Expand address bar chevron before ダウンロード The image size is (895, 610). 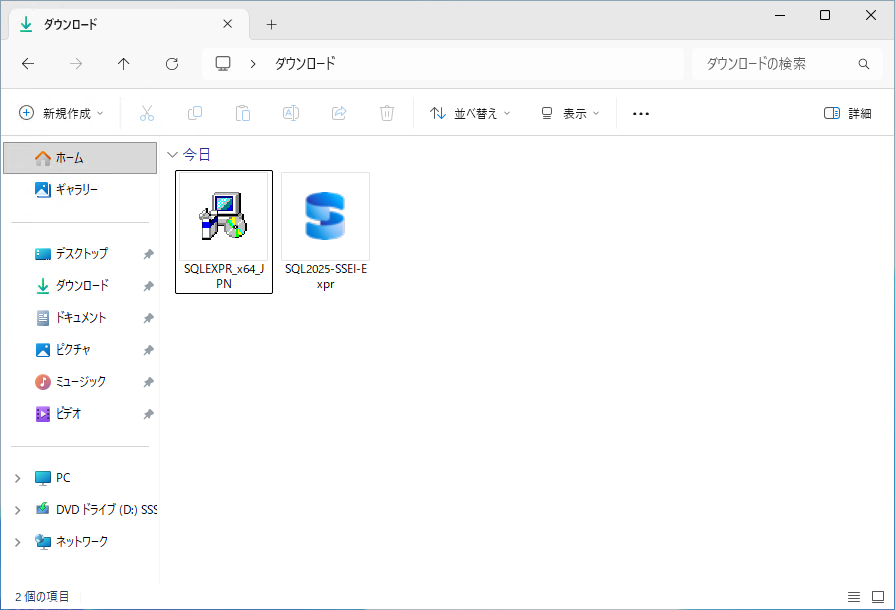point(253,64)
